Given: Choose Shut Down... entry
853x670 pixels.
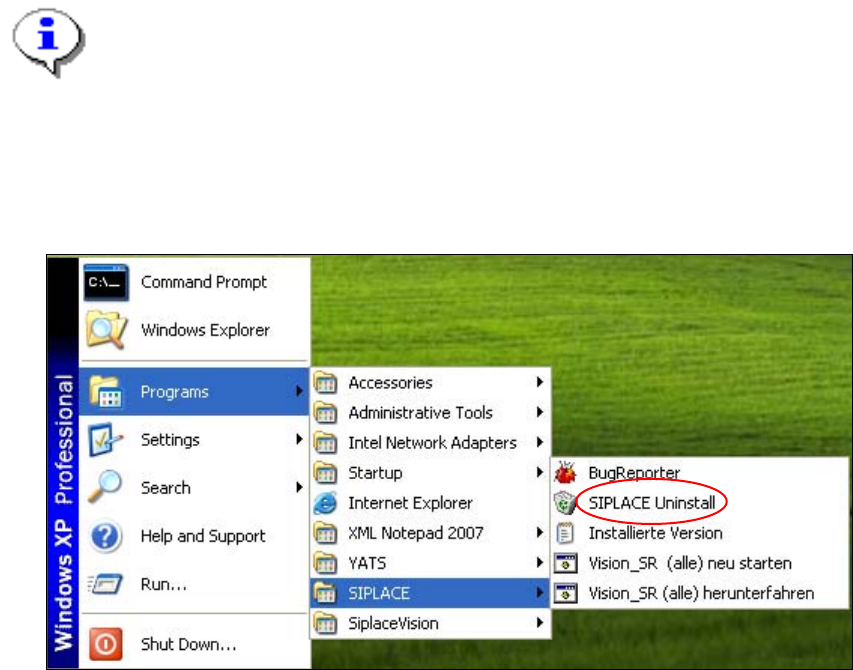Looking at the screenshot, I should [194, 644].
